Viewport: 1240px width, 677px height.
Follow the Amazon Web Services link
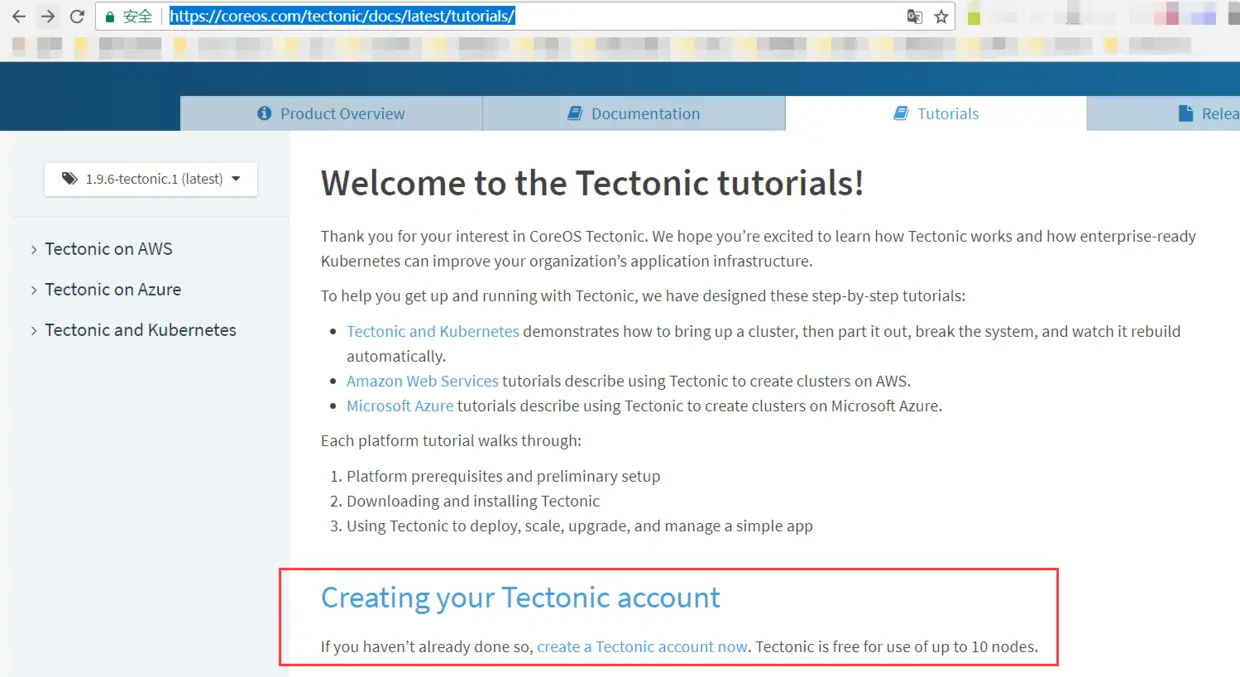tap(422, 381)
